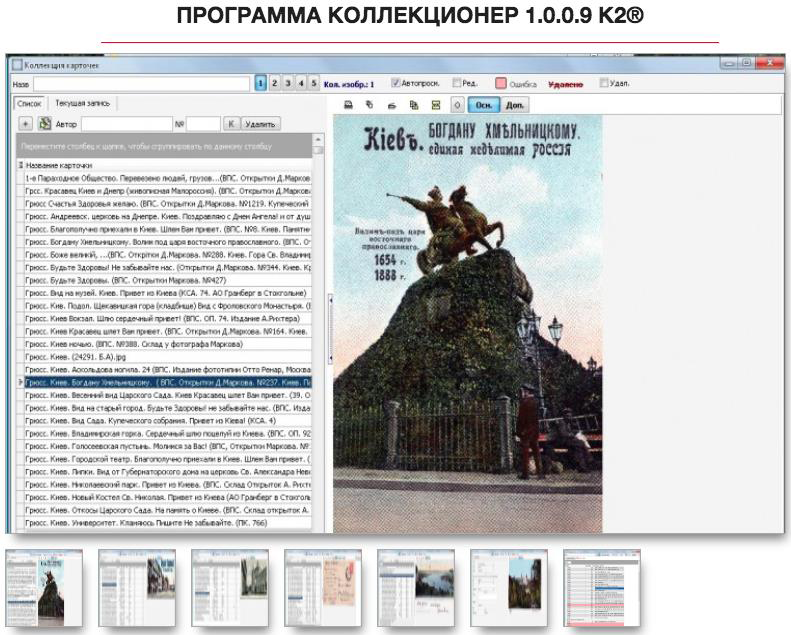
Task: Click the green-yellow save icon in image toolbar
Action: (x=436, y=105)
